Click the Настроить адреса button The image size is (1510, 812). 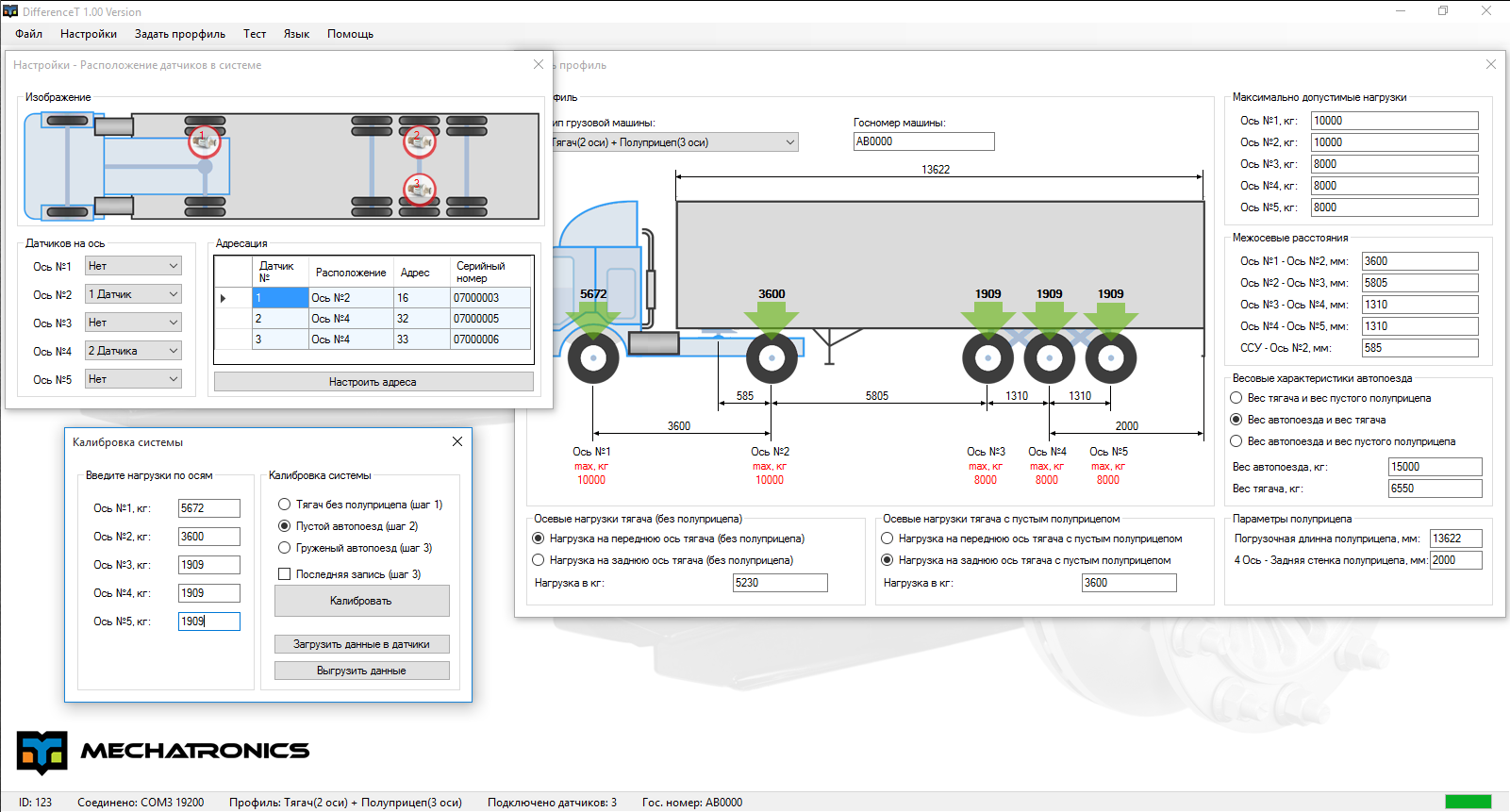(373, 382)
